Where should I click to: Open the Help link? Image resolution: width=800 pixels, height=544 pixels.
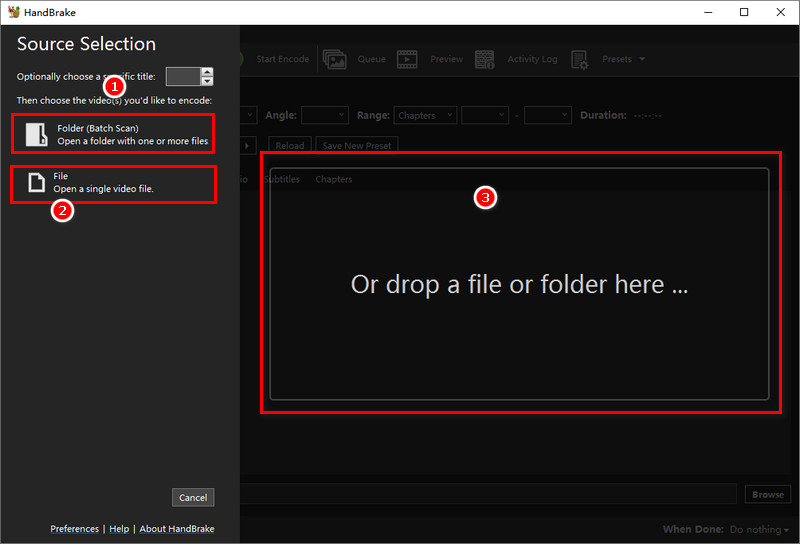click(x=119, y=529)
